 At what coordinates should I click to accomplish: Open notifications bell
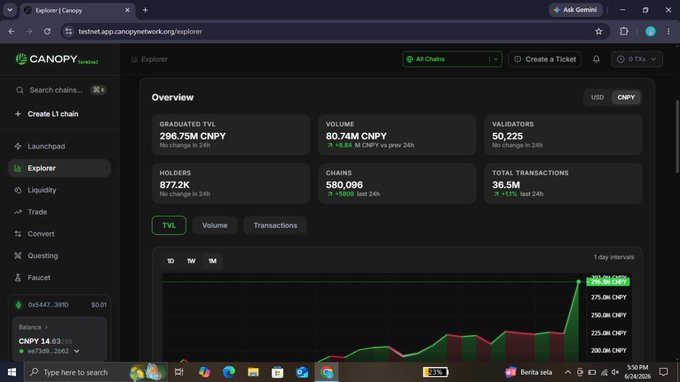[x=596, y=59]
